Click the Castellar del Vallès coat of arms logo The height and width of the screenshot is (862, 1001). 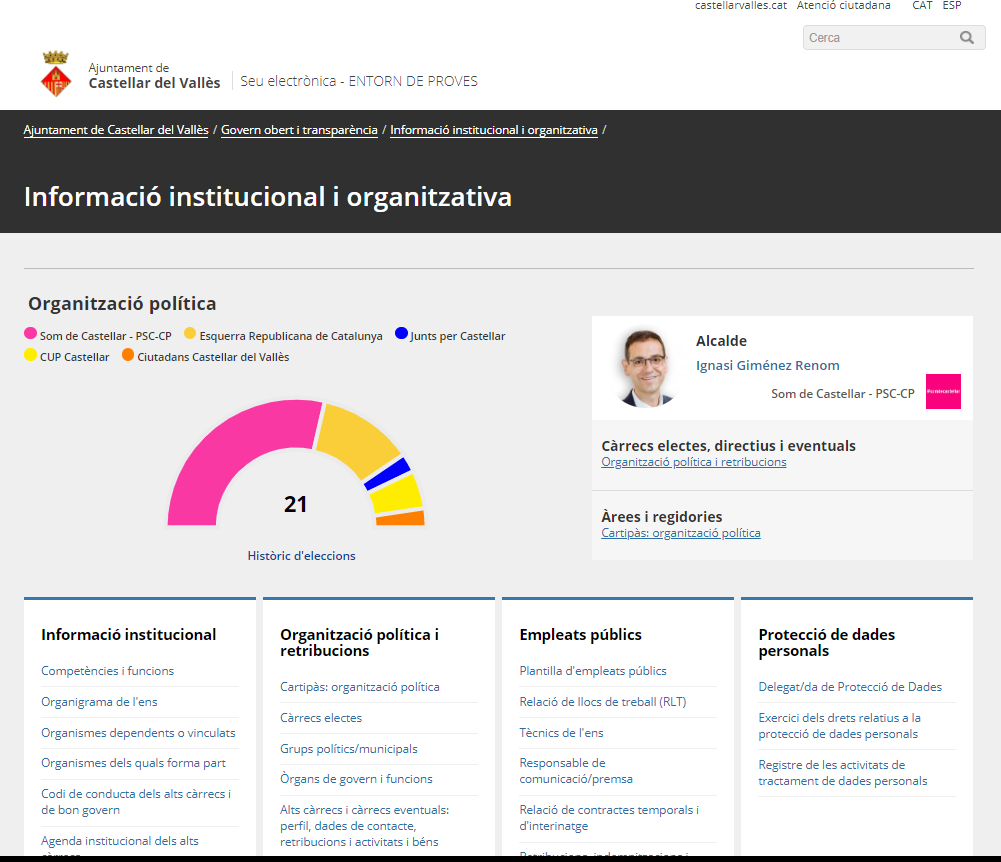(56, 75)
